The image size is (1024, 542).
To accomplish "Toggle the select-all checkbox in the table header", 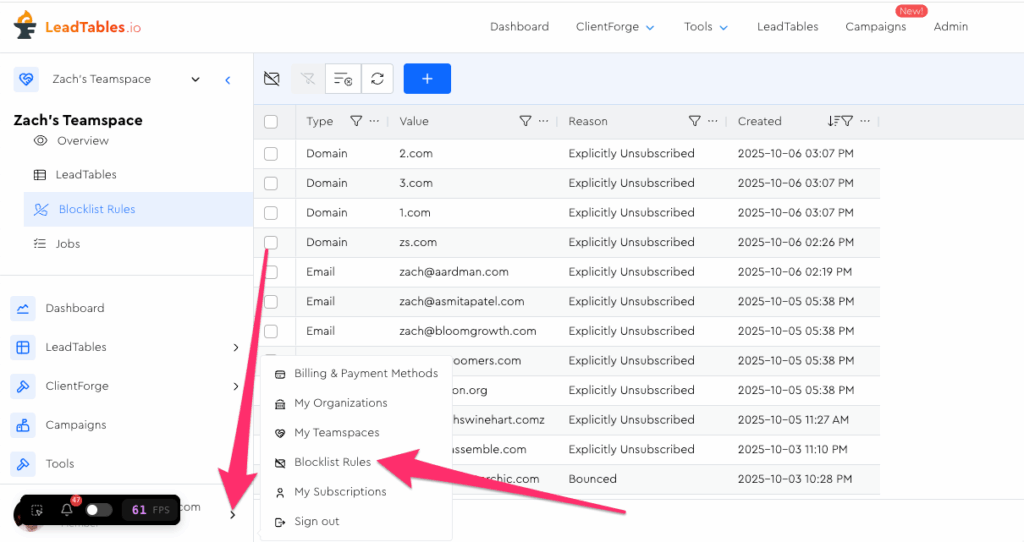I will [271, 121].
